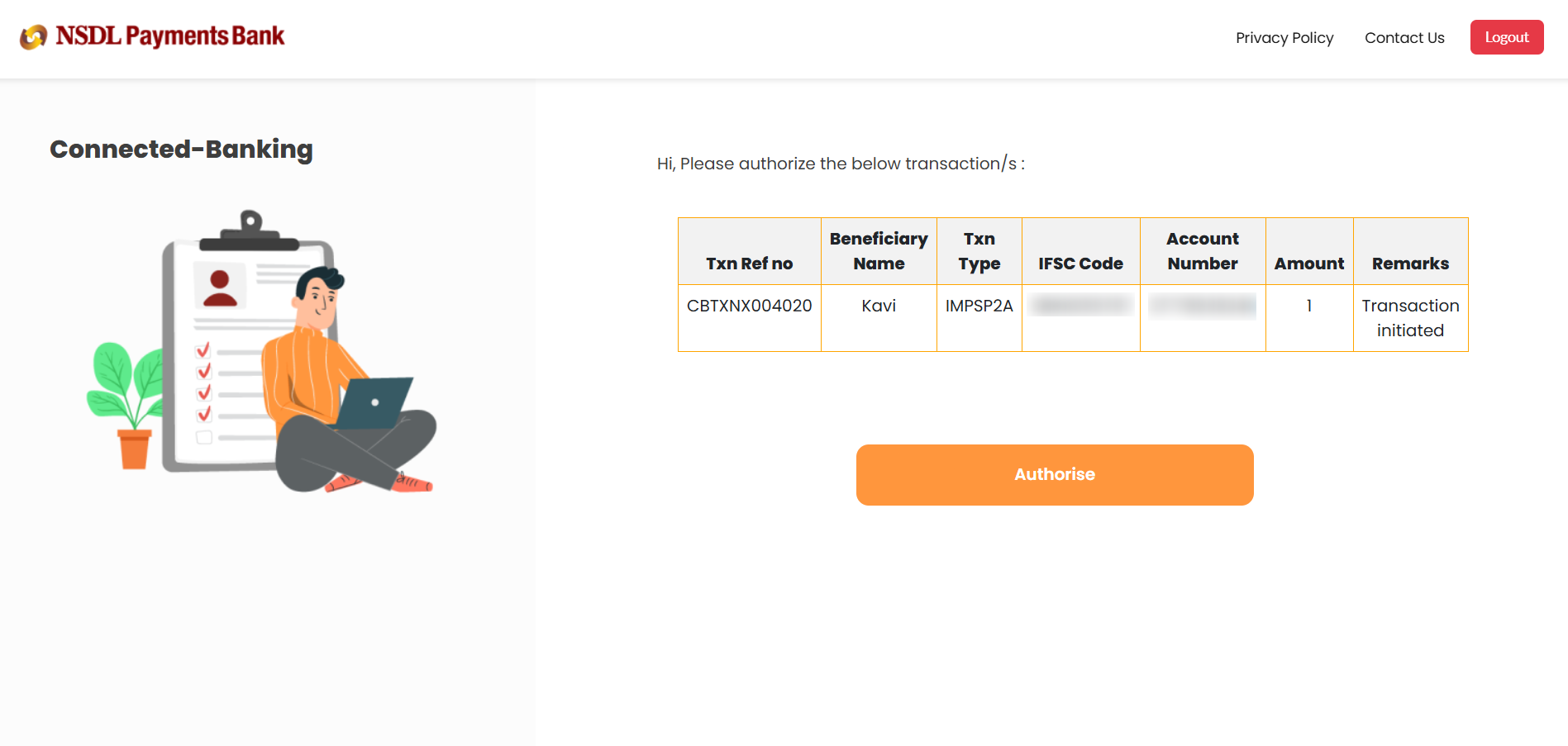Click the blurred account number cell

pos(1202,306)
